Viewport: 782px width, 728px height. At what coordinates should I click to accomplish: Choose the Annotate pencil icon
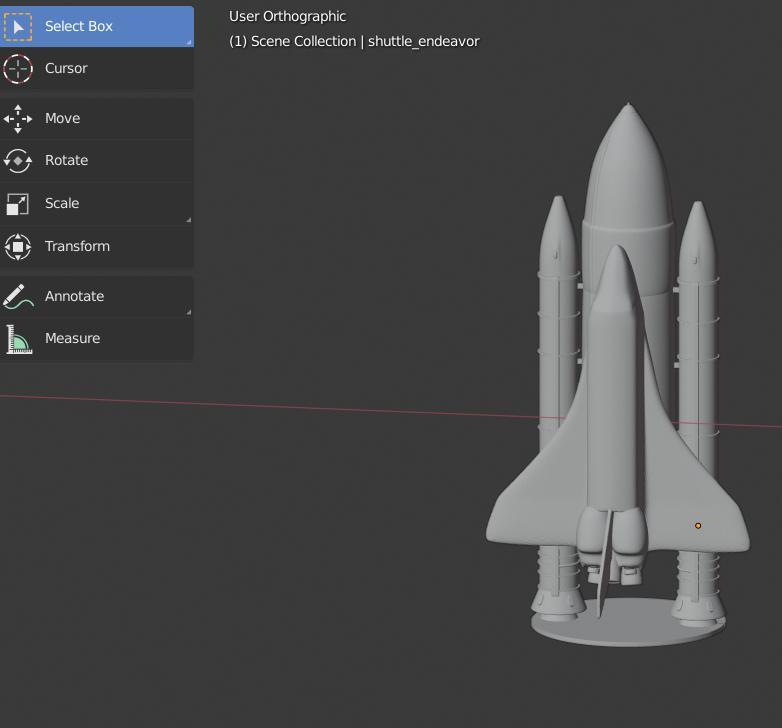coord(18,296)
